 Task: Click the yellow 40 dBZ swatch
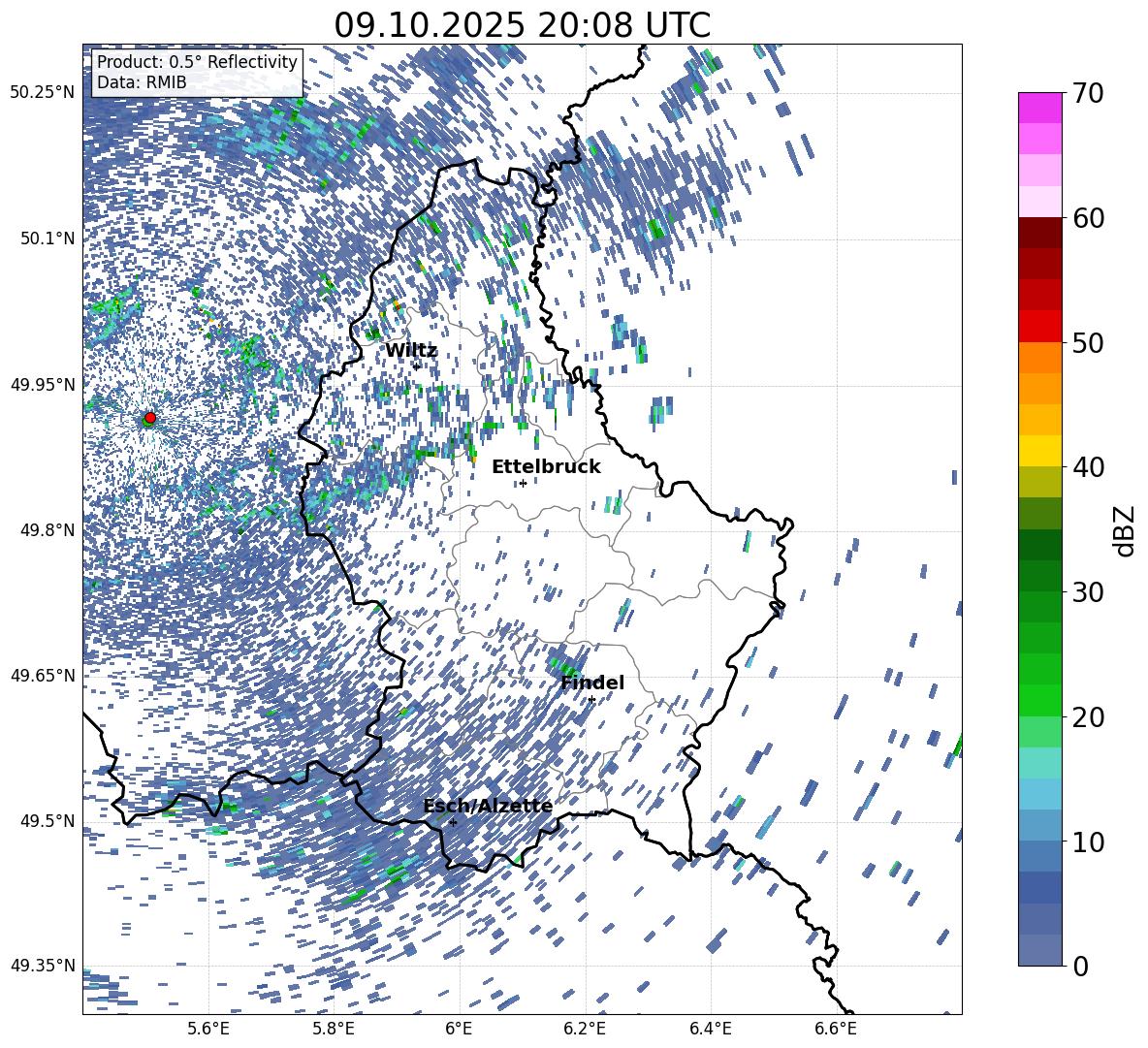[1039, 452]
